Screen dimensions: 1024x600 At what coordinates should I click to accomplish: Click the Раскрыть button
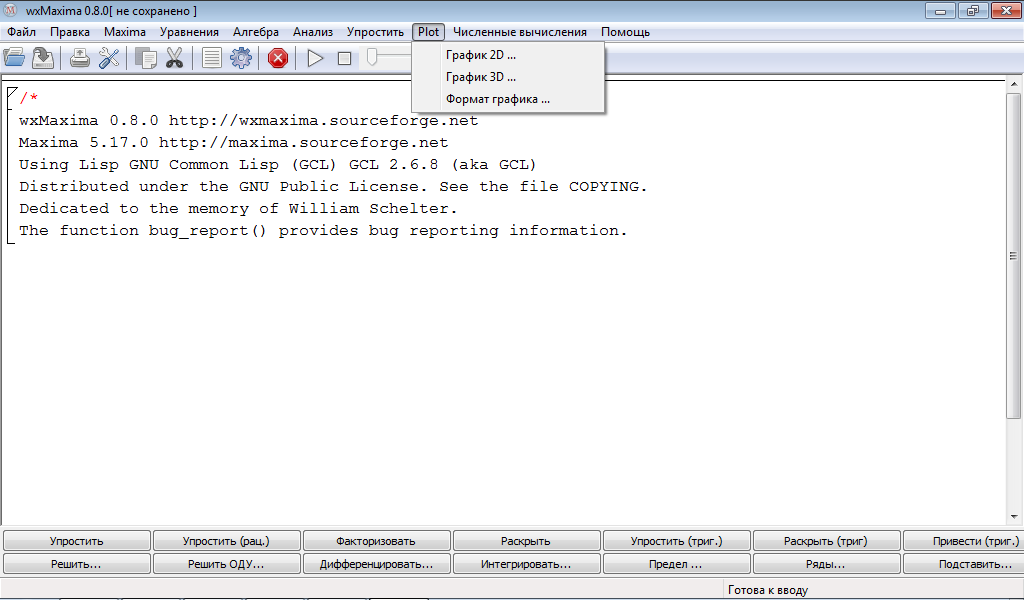[526, 541]
